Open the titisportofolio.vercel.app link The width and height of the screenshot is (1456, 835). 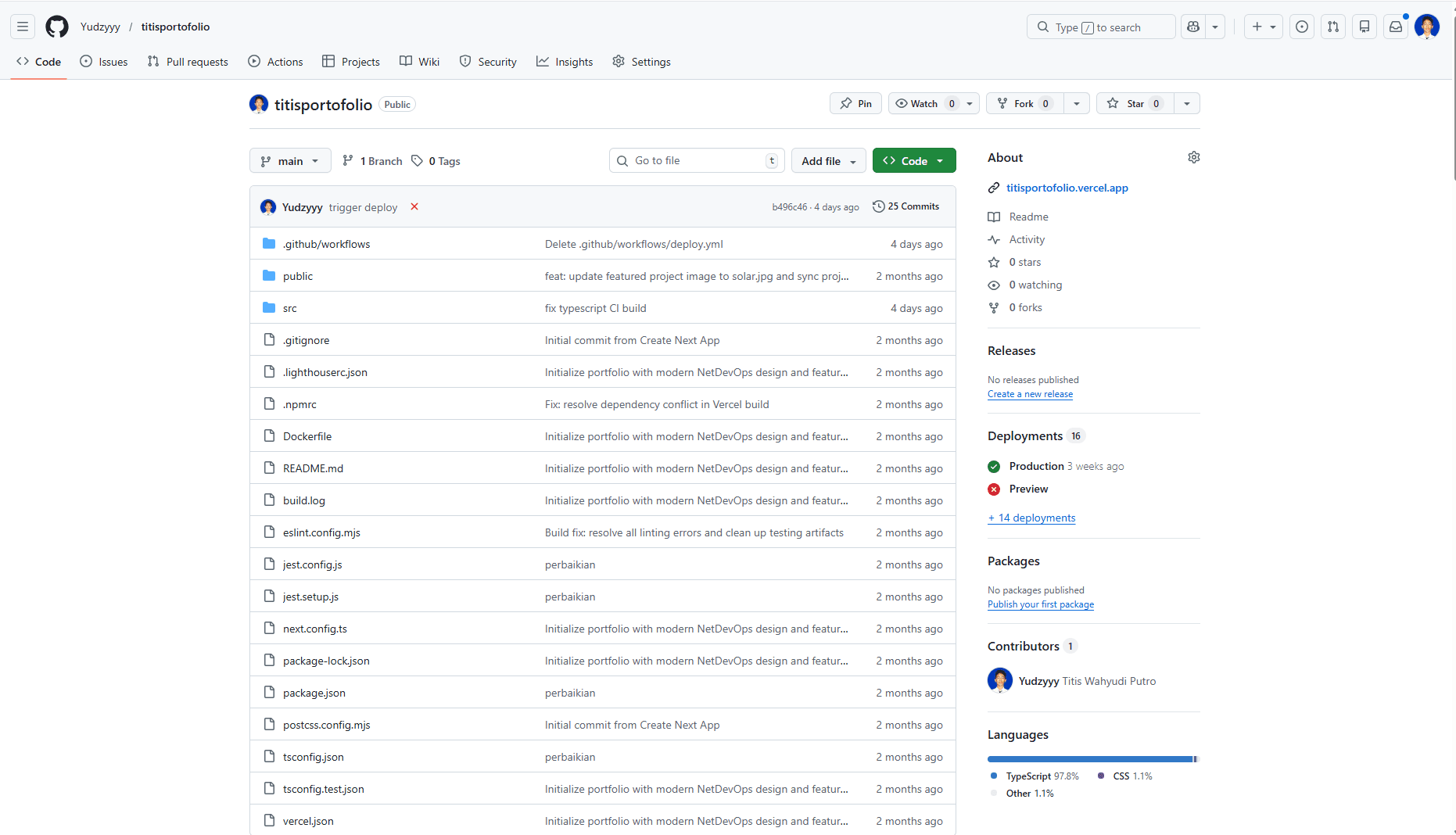(x=1067, y=188)
